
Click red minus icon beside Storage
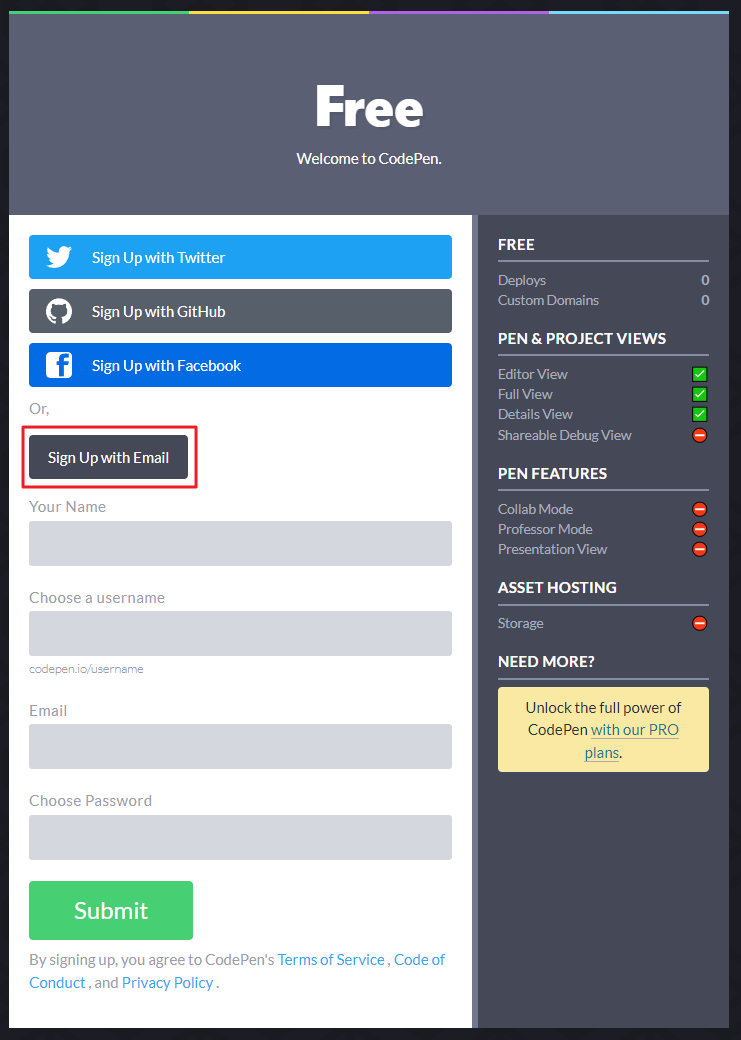pos(699,623)
